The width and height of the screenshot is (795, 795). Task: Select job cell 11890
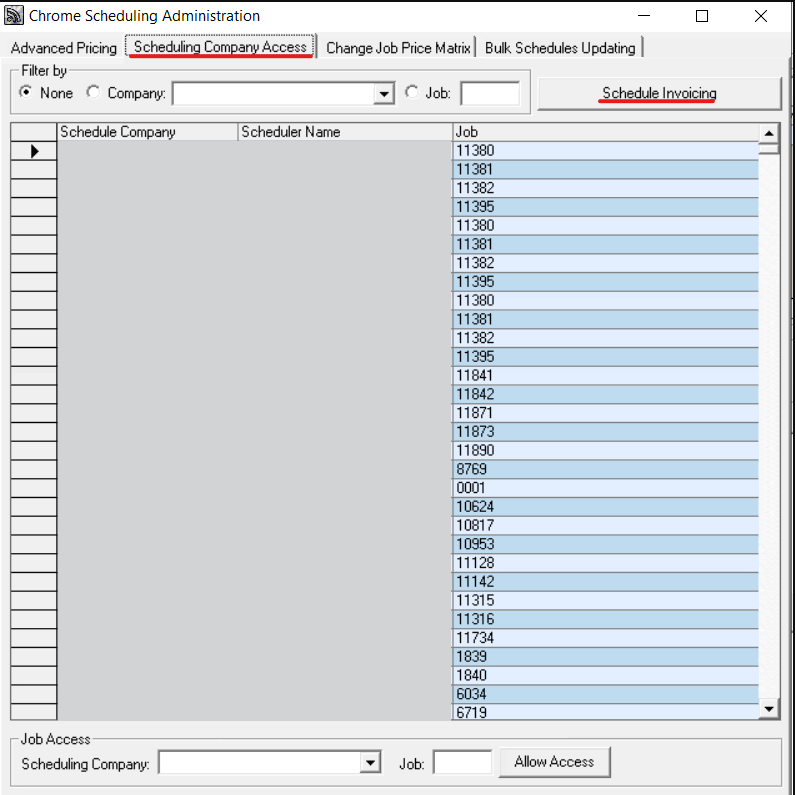605,451
